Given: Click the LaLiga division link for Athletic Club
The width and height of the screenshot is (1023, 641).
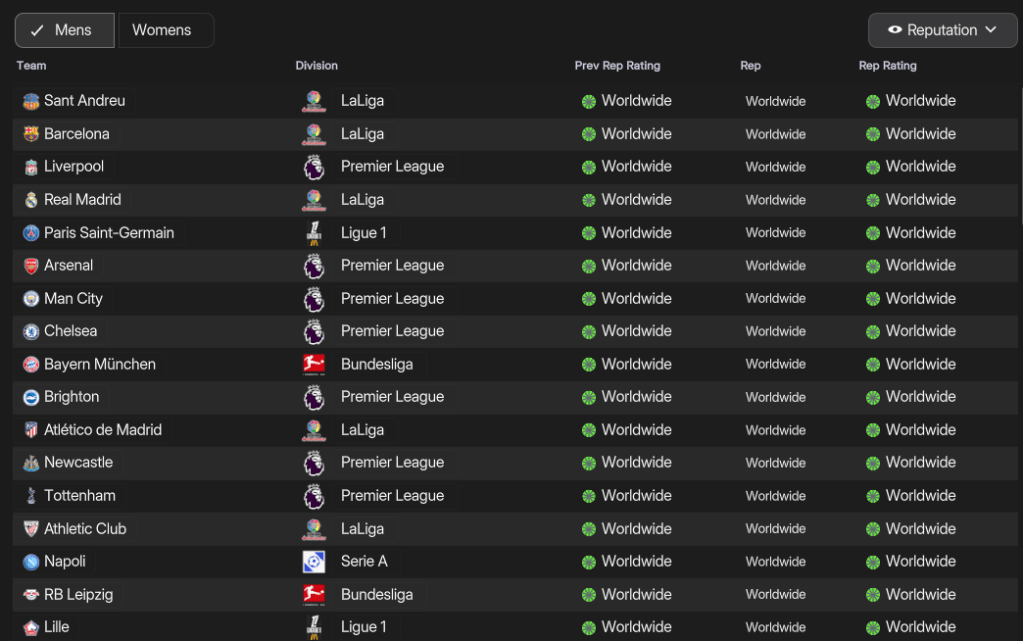Looking at the screenshot, I should [362, 529].
